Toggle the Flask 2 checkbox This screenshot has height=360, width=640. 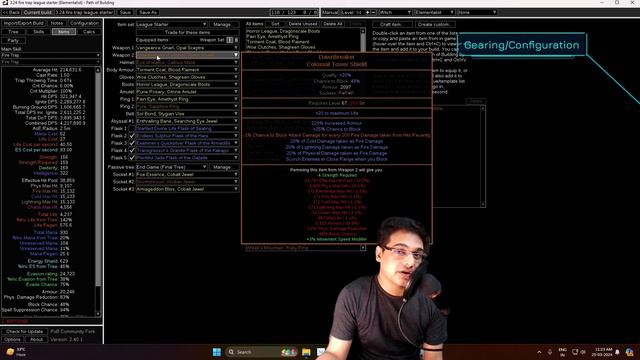click(x=131, y=136)
